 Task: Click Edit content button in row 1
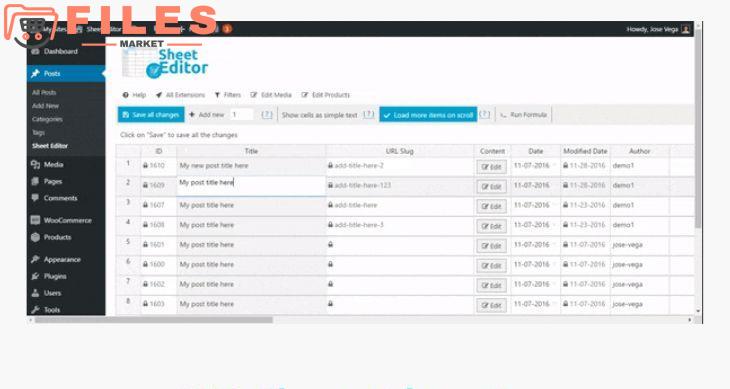coord(491,167)
